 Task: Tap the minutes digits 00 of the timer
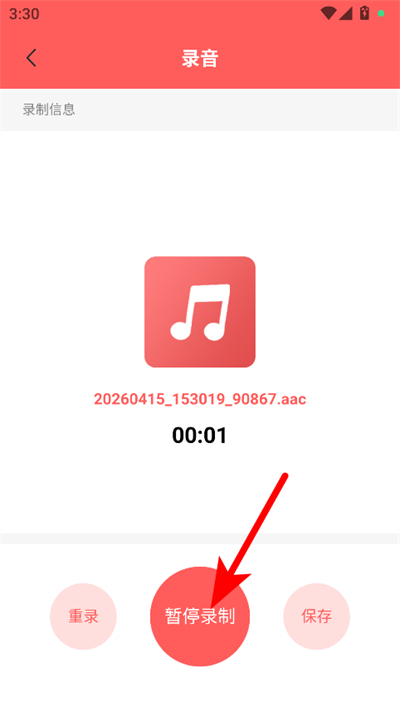(184, 436)
